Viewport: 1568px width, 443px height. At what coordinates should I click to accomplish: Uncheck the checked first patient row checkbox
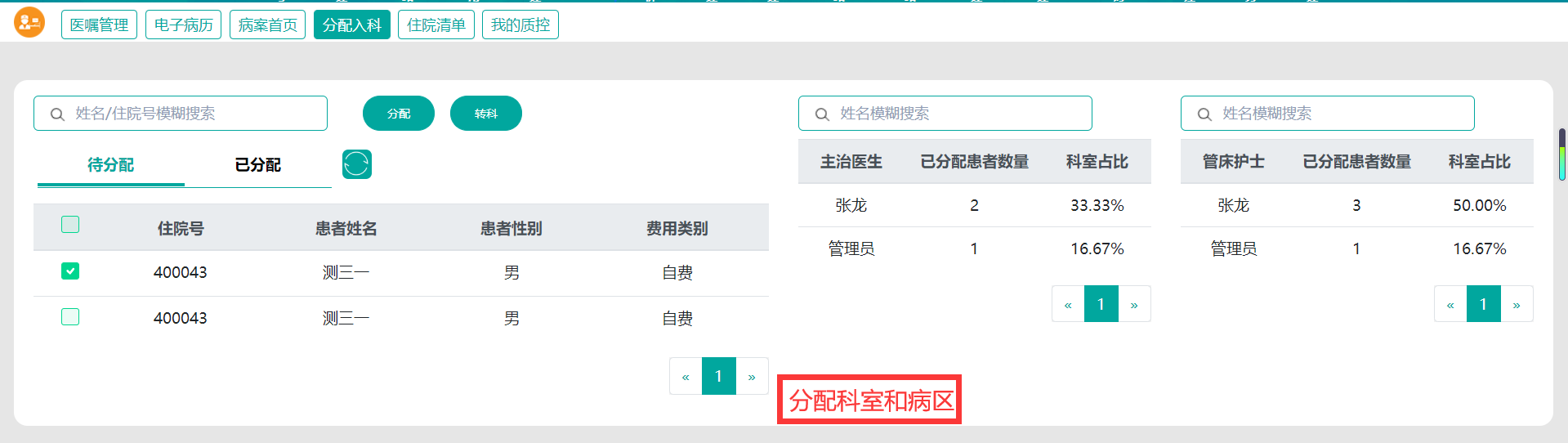point(70,271)
